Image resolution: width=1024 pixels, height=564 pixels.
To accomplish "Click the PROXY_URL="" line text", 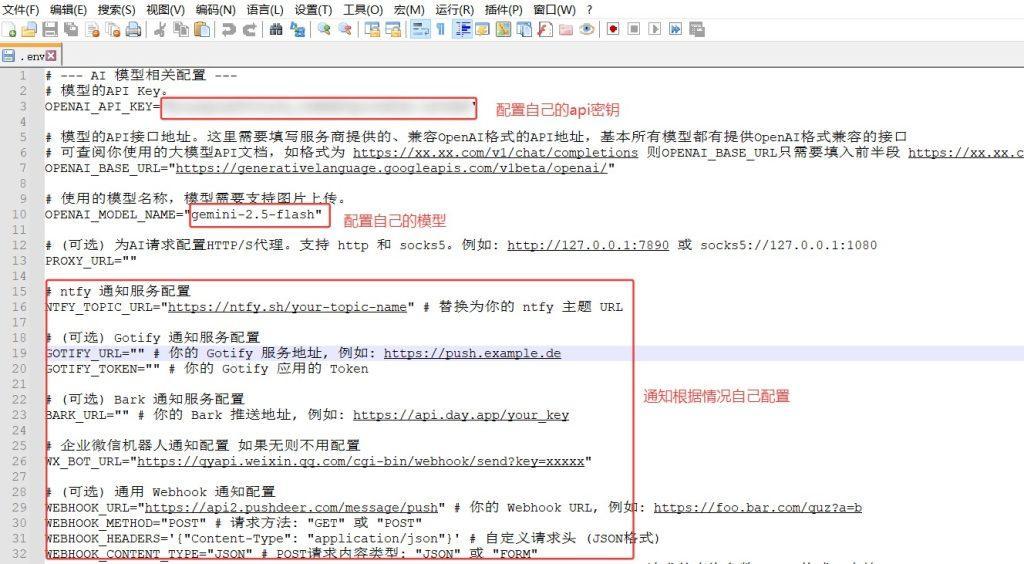I will (91, 260).
